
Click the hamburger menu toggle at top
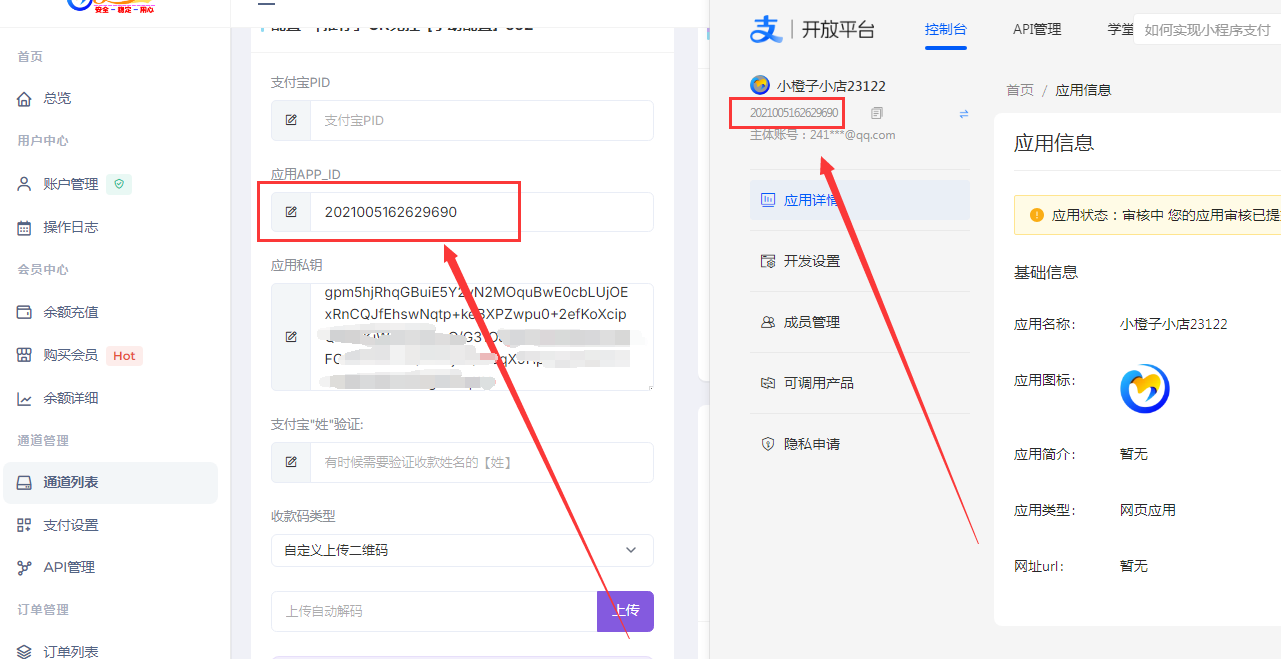266,3
